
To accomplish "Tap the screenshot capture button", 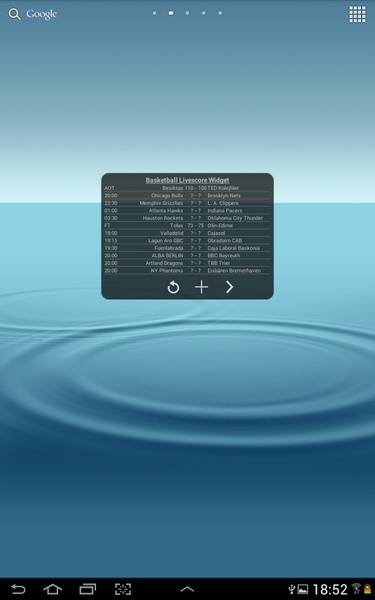I will pos(123,589).
